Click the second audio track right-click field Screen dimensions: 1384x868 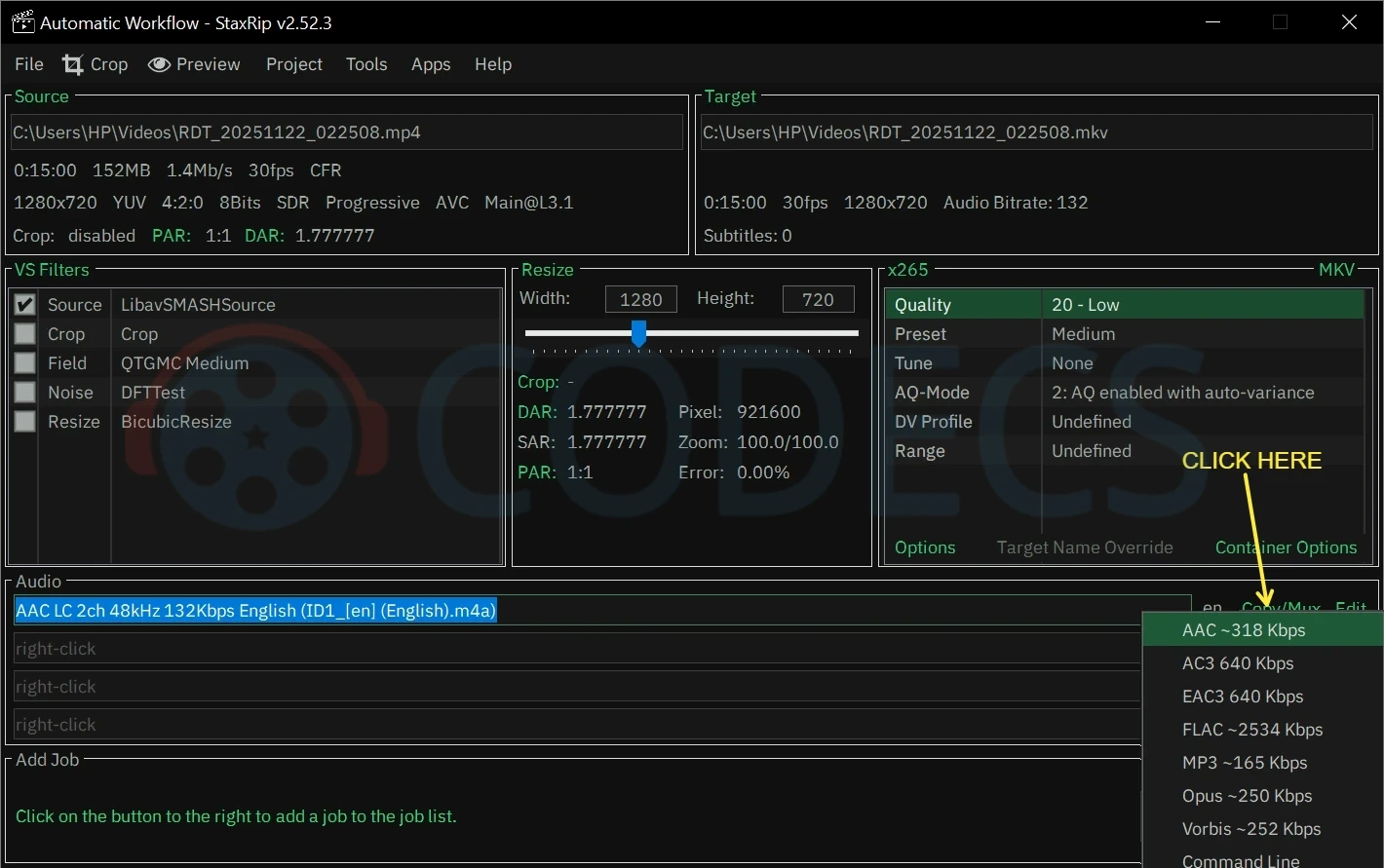577,649
